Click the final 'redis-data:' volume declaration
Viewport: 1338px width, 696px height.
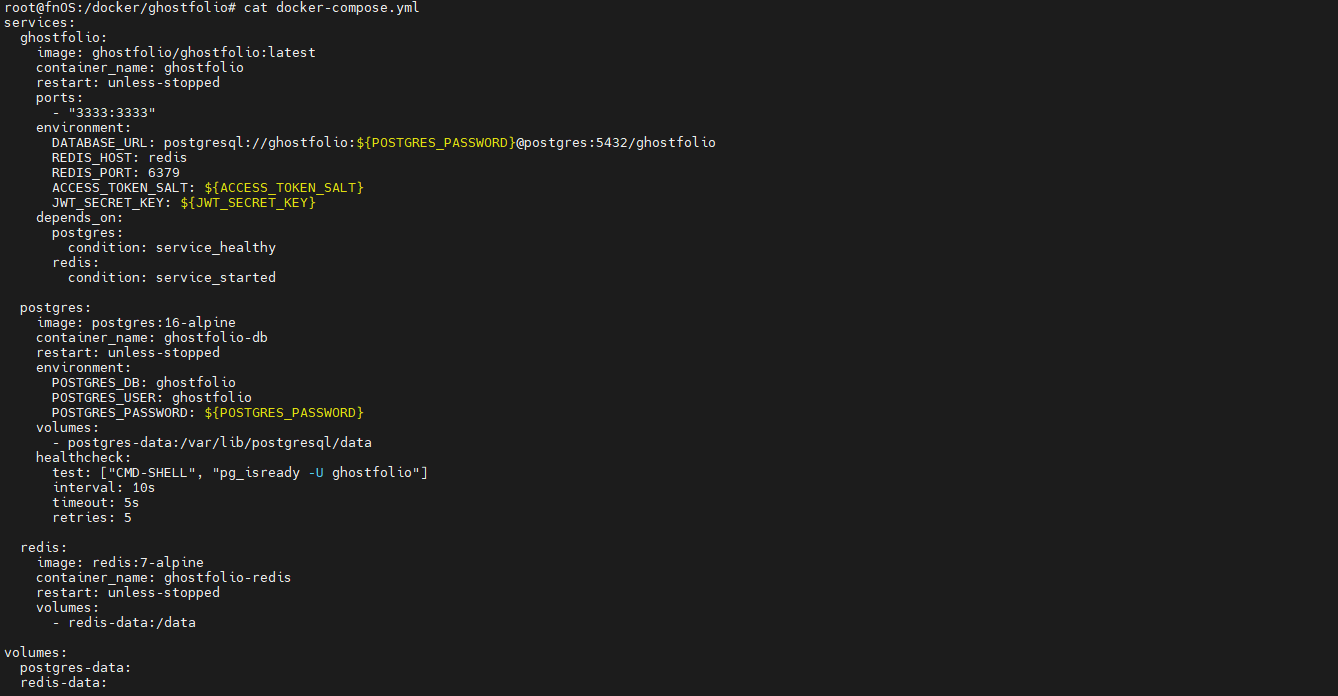coord(64,683)
